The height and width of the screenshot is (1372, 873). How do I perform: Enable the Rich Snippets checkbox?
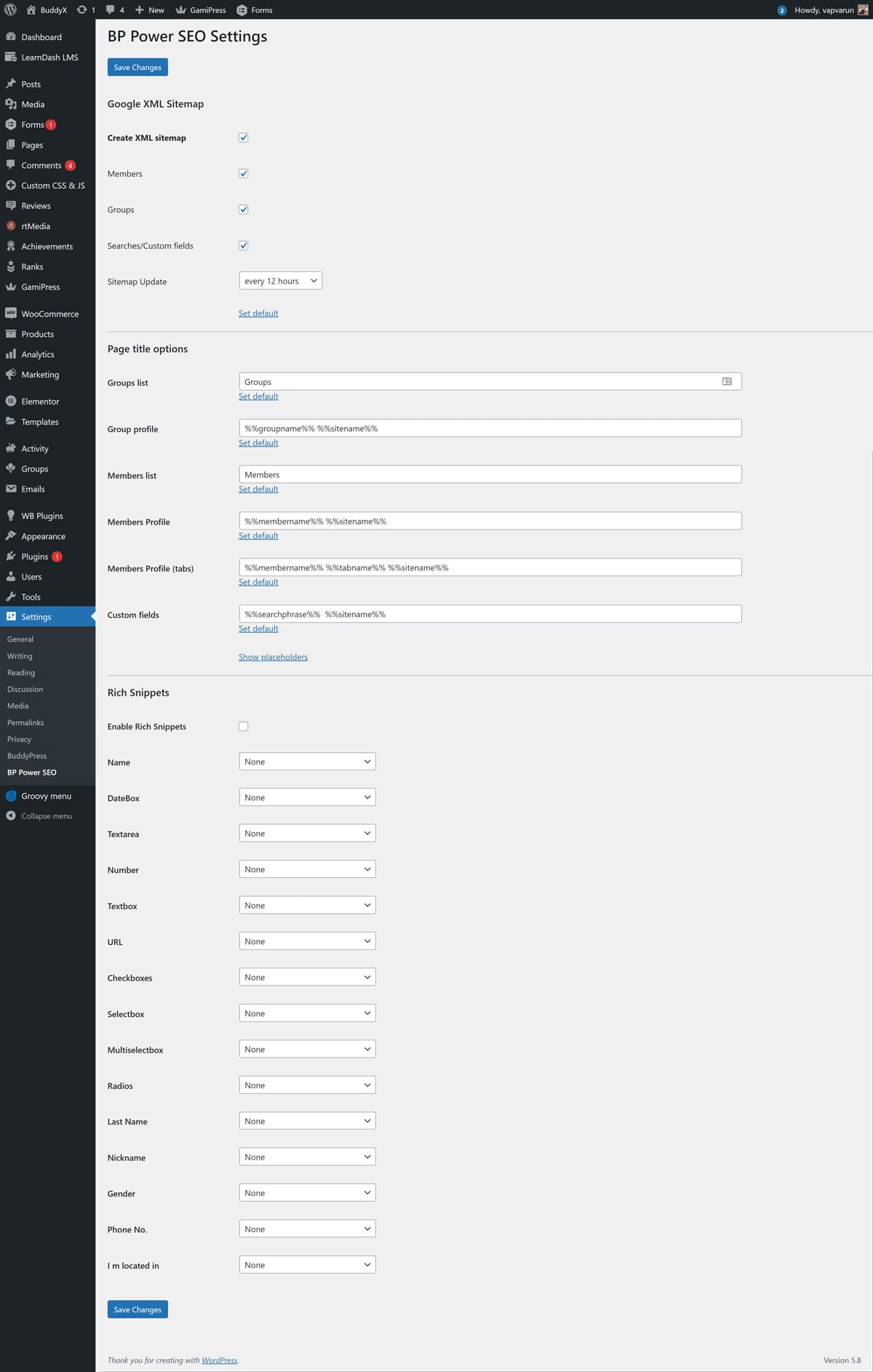point(244,726)
